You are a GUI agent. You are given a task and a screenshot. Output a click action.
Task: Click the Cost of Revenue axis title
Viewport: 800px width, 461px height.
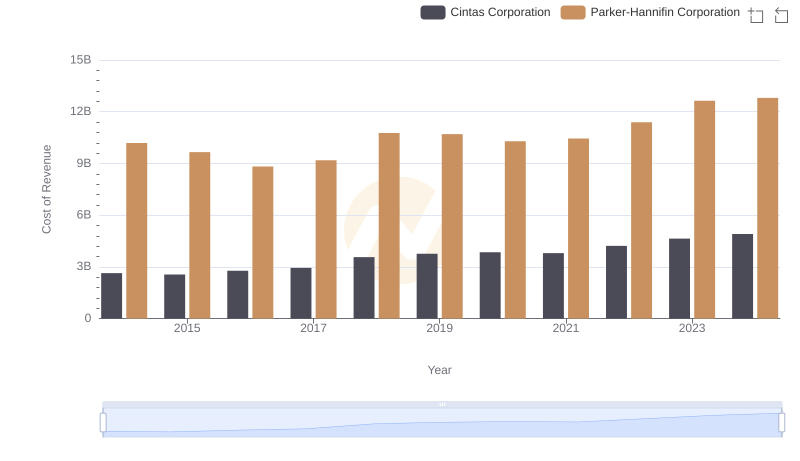[46, 189]
